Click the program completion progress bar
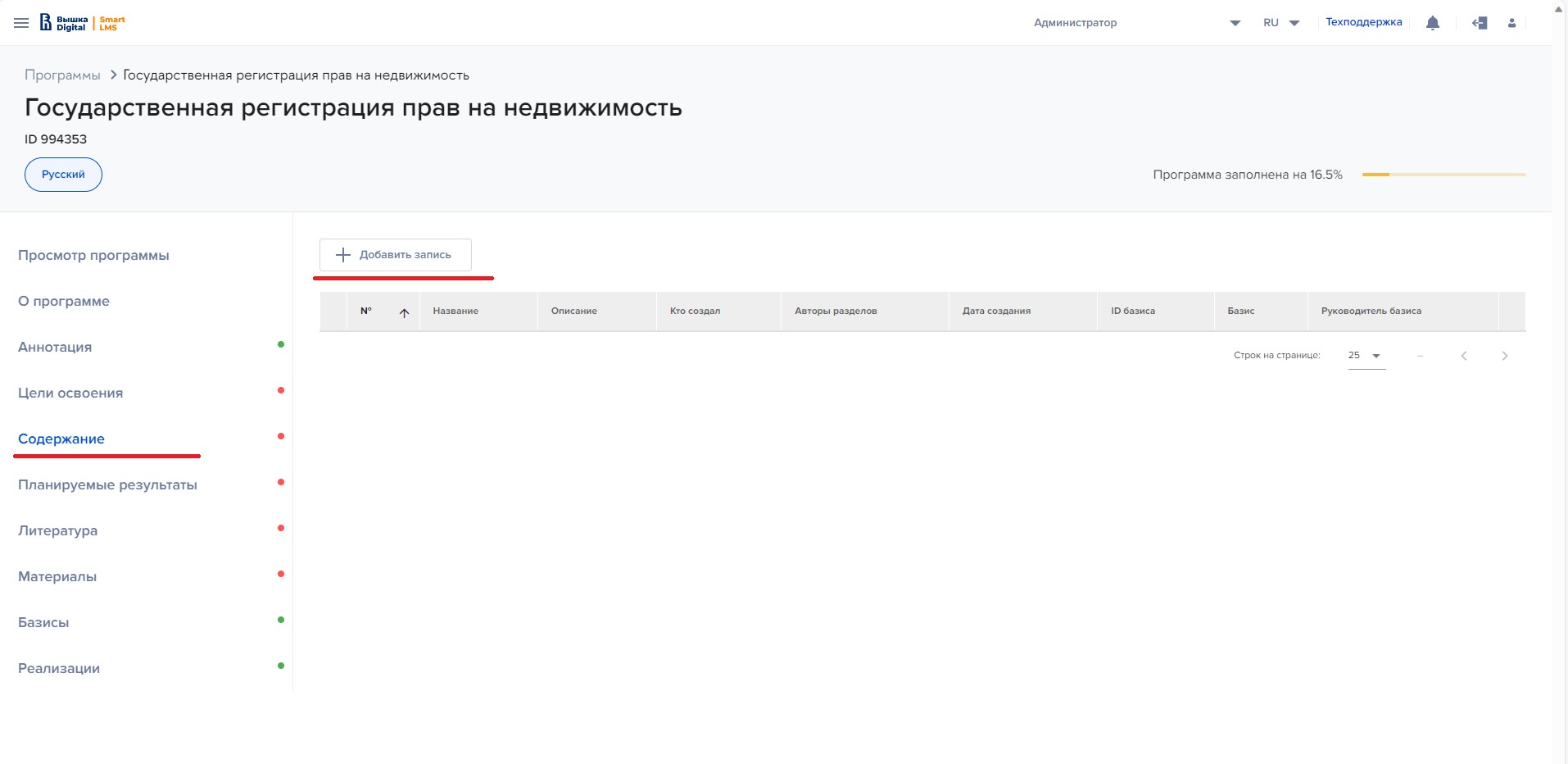Viewport: 1568px width, 764px height. 1443,175
